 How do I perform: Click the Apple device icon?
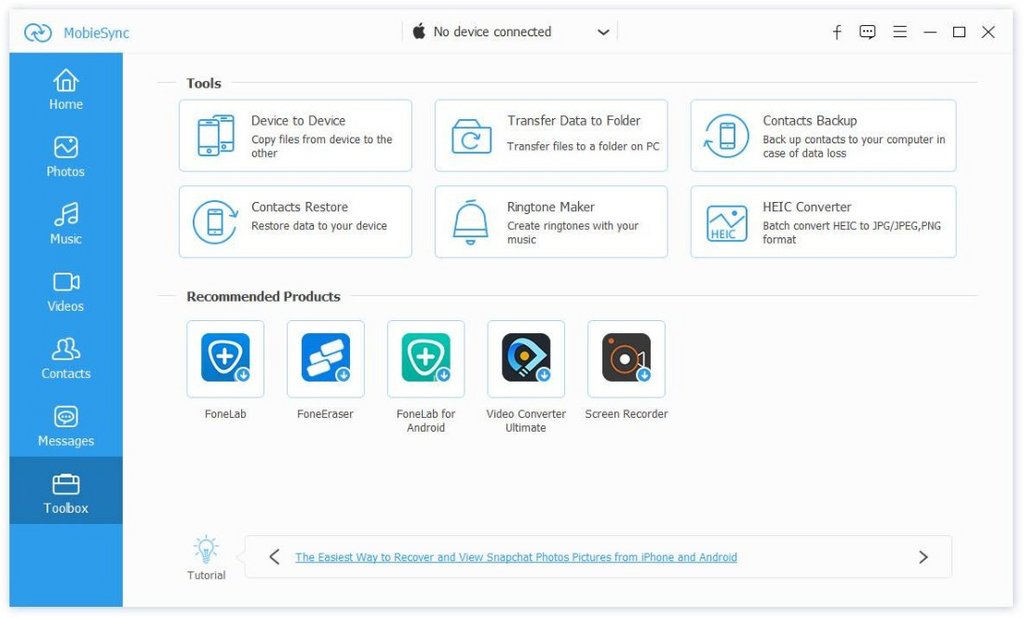419,31
